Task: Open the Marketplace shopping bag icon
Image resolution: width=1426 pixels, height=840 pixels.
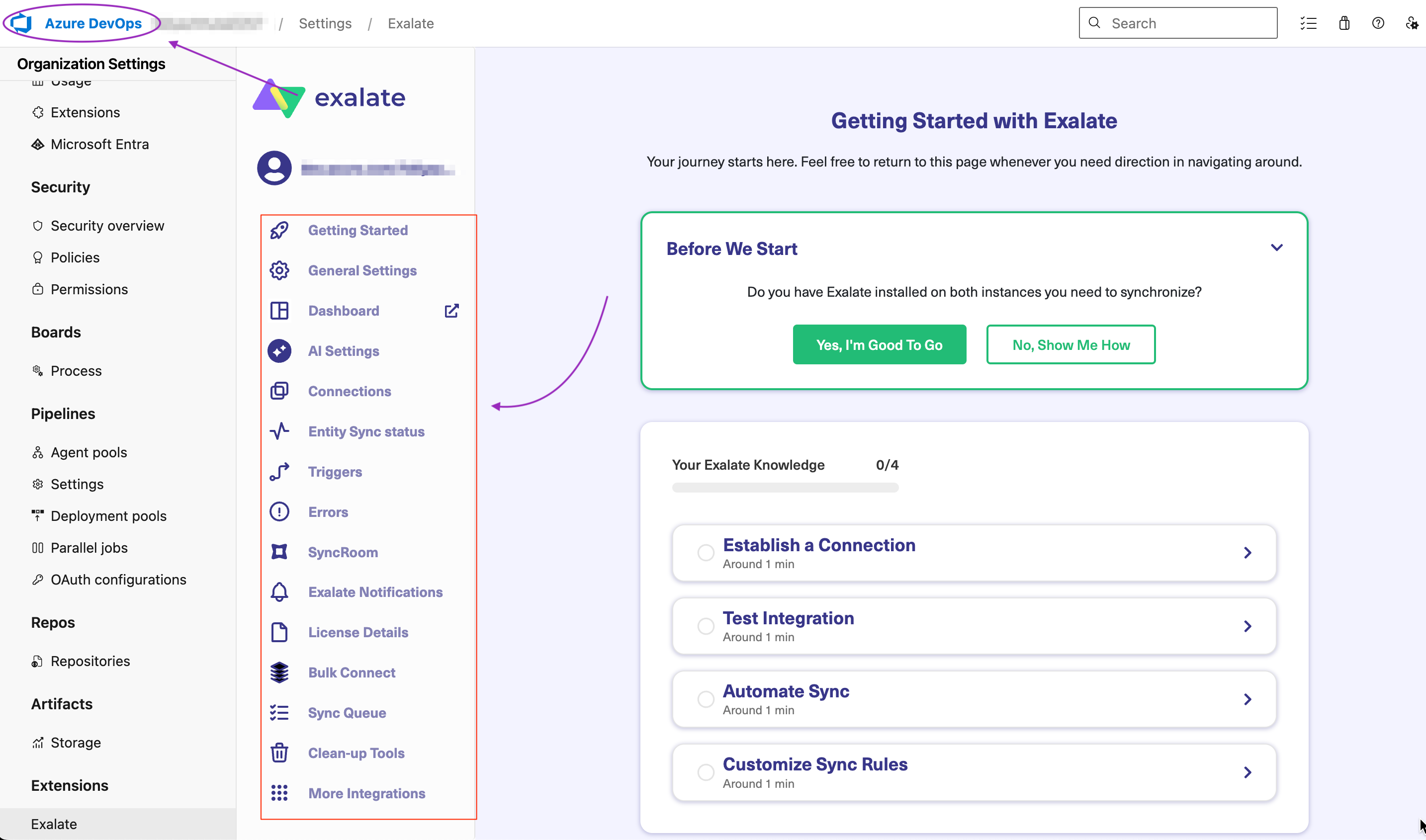Action: (x=1344, y=23)
